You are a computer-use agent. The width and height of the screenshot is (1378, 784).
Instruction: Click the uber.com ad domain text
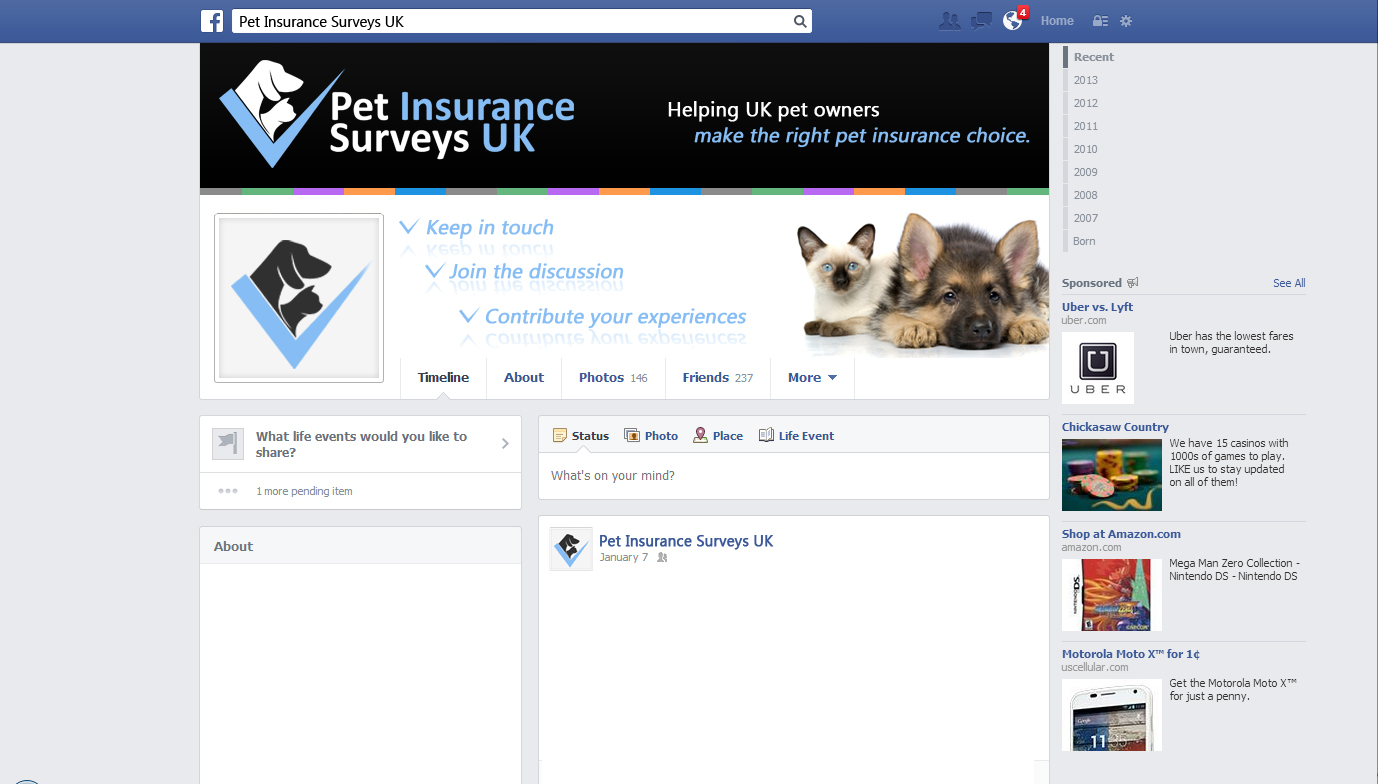1084,321
